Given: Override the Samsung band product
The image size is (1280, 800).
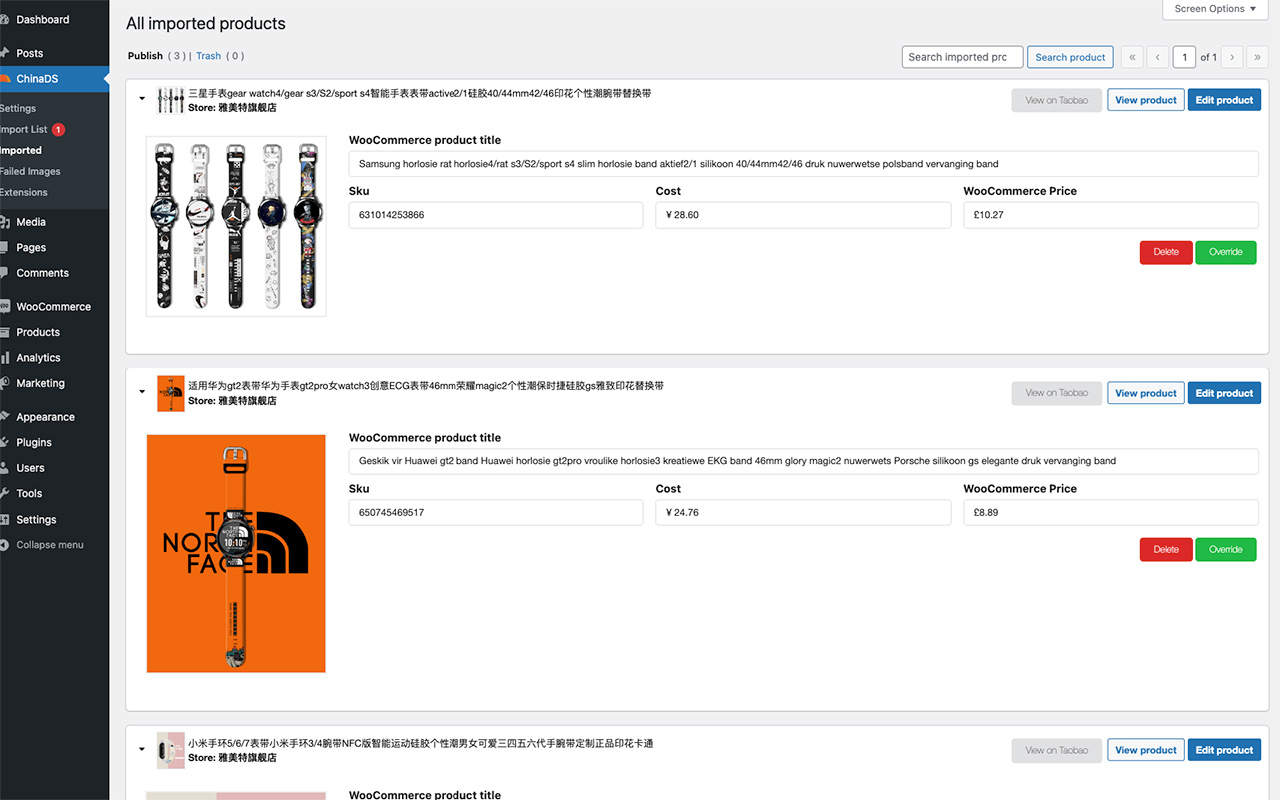Looking at the screenshot, I should tap(1225, 252).
